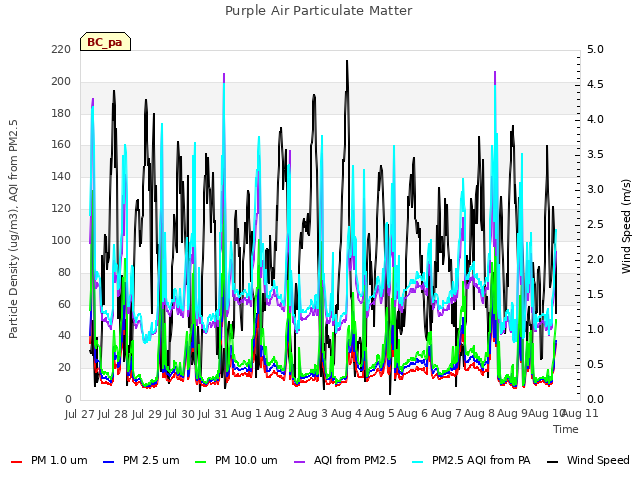Screen dimensions: 640x480
Task: Click the 4.5 wind speed tick label
Action: point(595,84)
